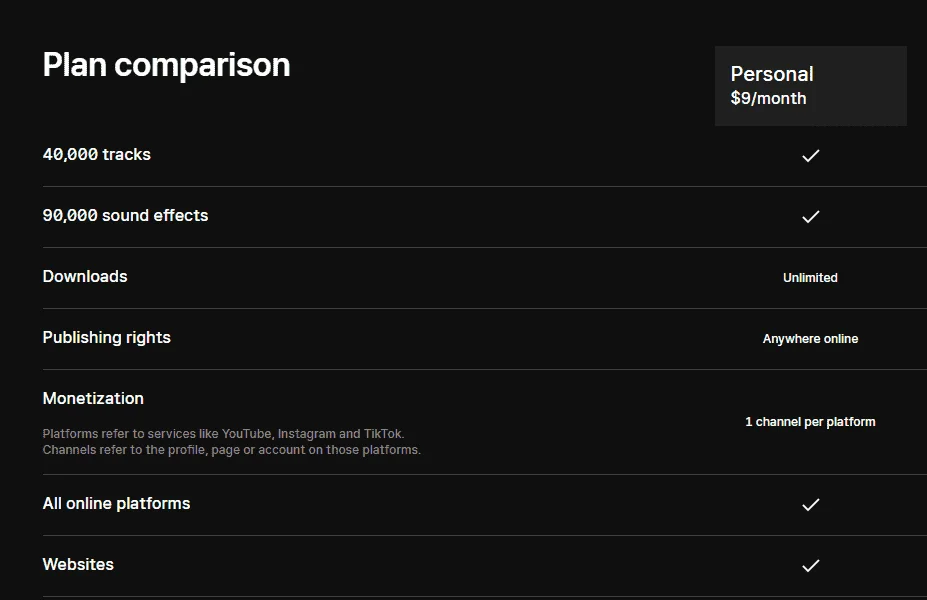Click the Anywhere online value
The image size is (927, 600).
point(810,339)
